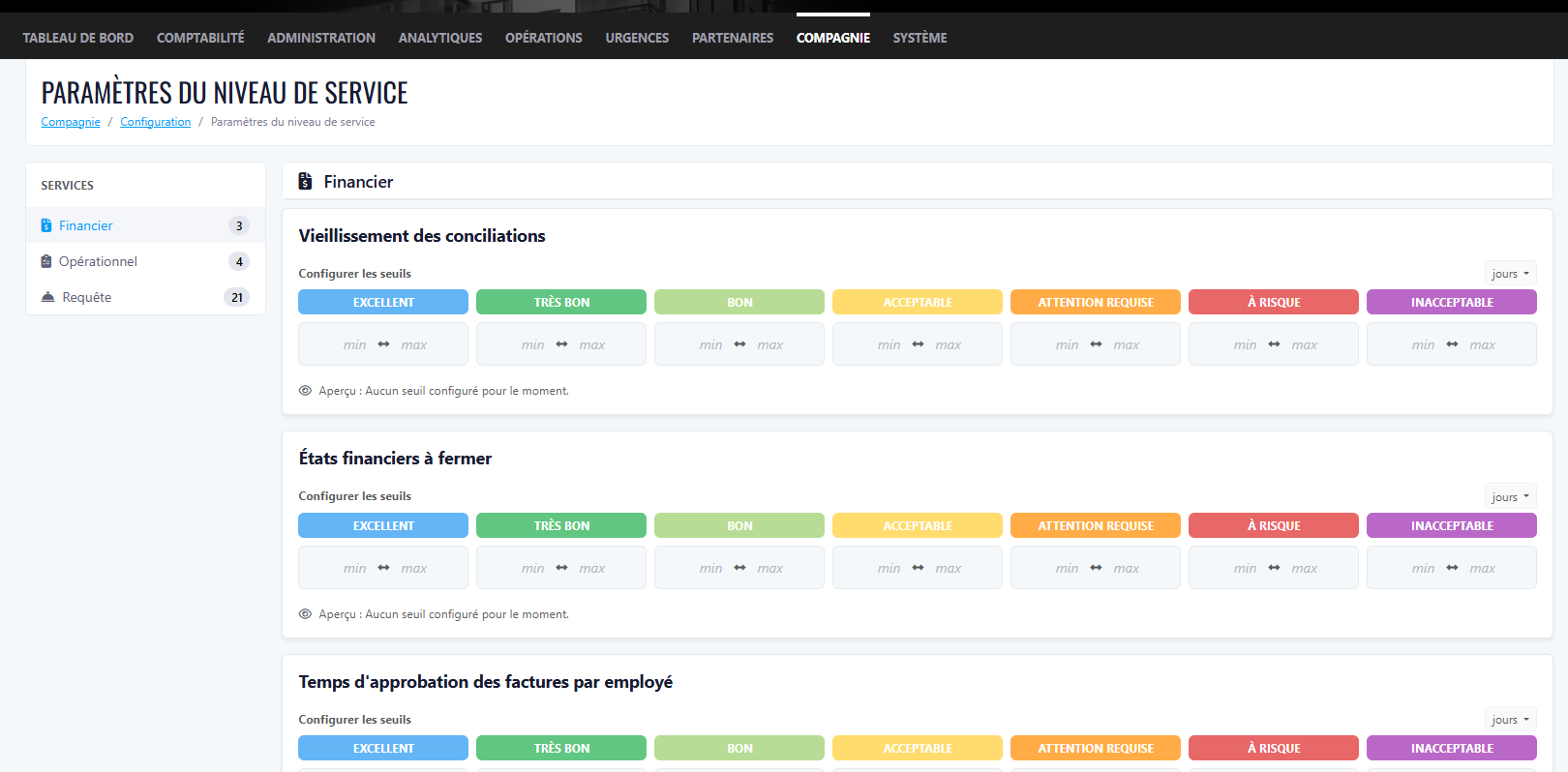Click blue Excellent label in États financiers à fermer

point(383,525)
